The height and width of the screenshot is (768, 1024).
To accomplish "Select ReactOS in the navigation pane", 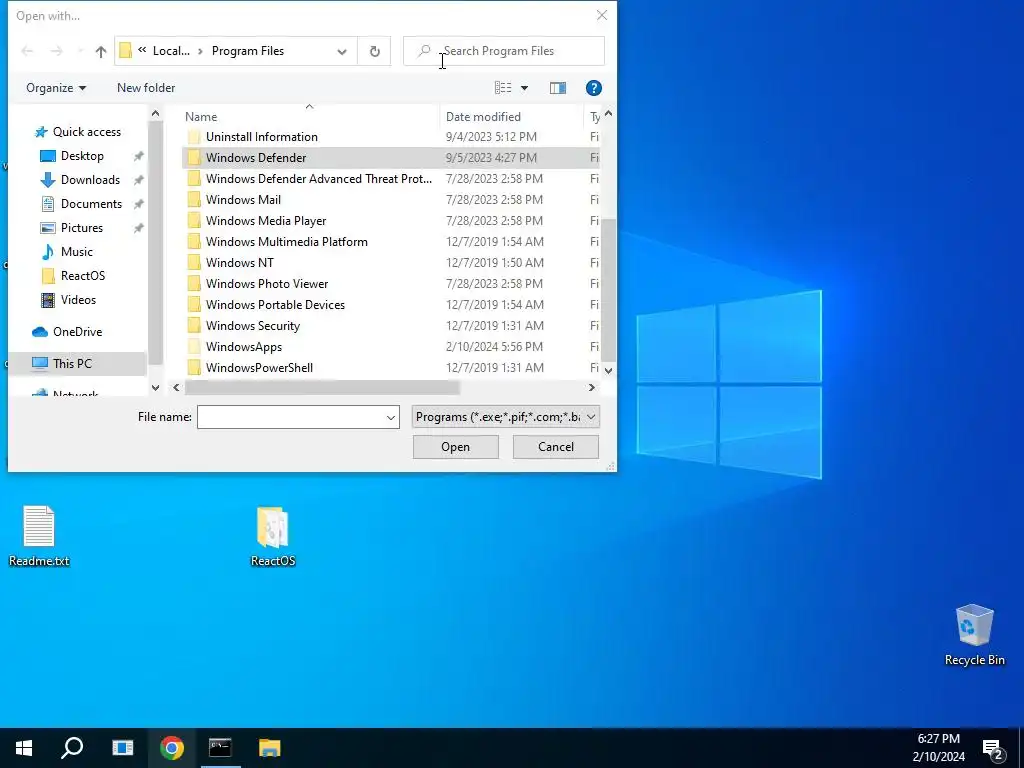I will 82,276.
